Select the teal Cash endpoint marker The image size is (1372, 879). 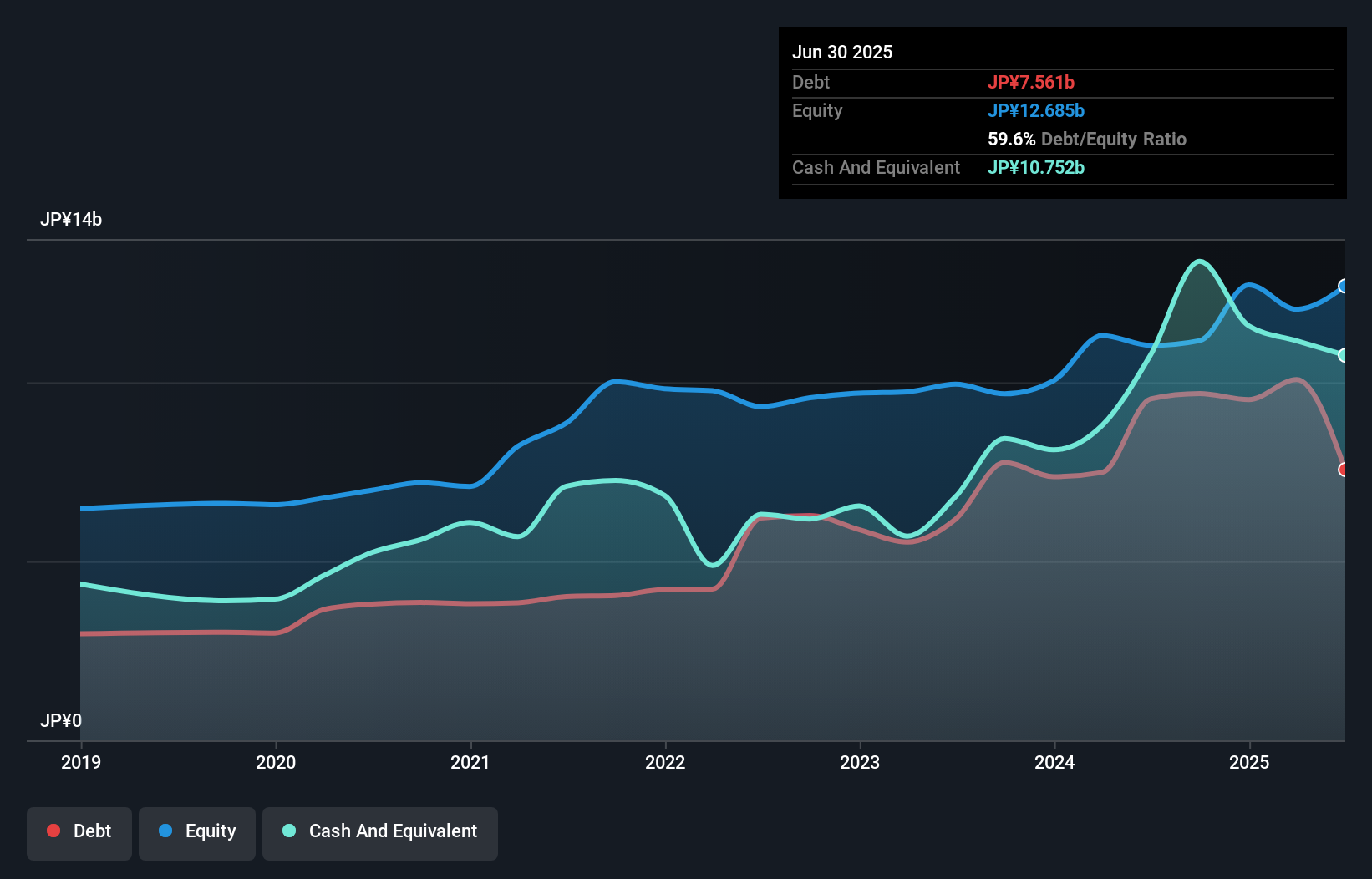pyautogui.click(x=1344, y=355)
